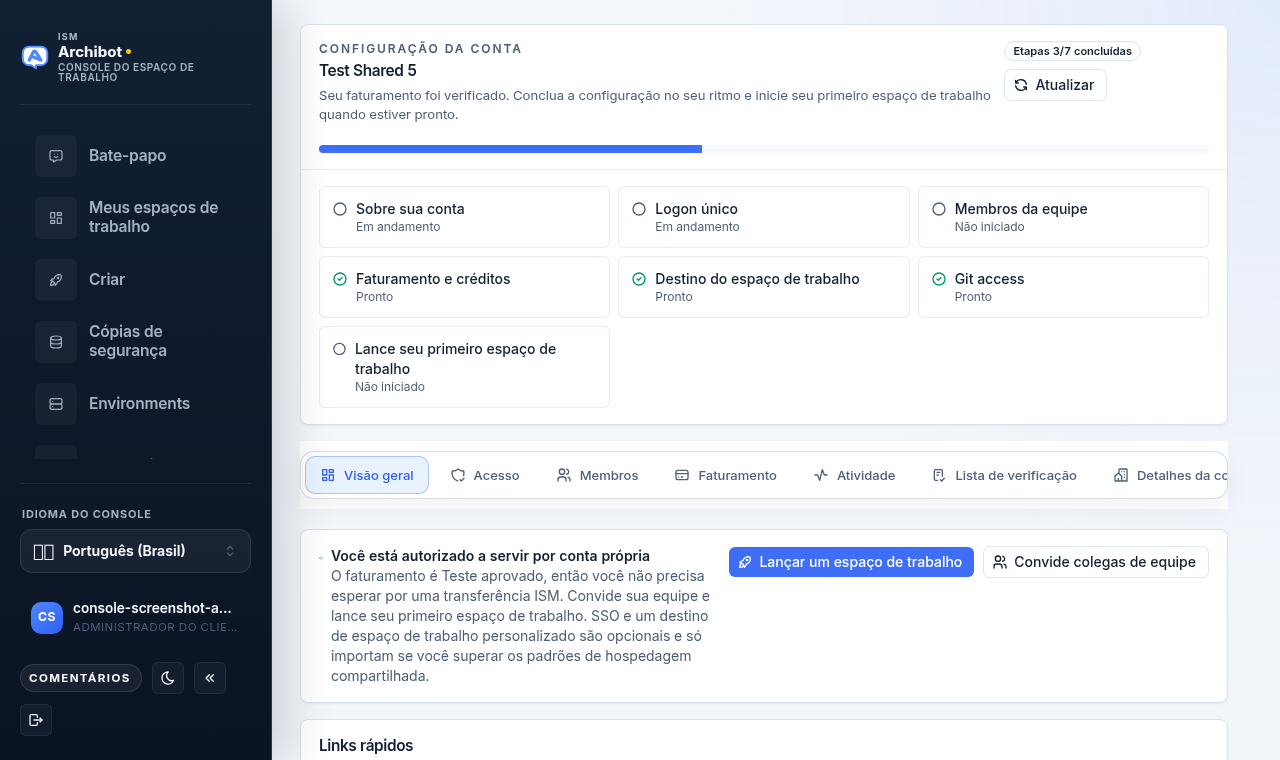Click the CS user avatar

pos(47,617)
